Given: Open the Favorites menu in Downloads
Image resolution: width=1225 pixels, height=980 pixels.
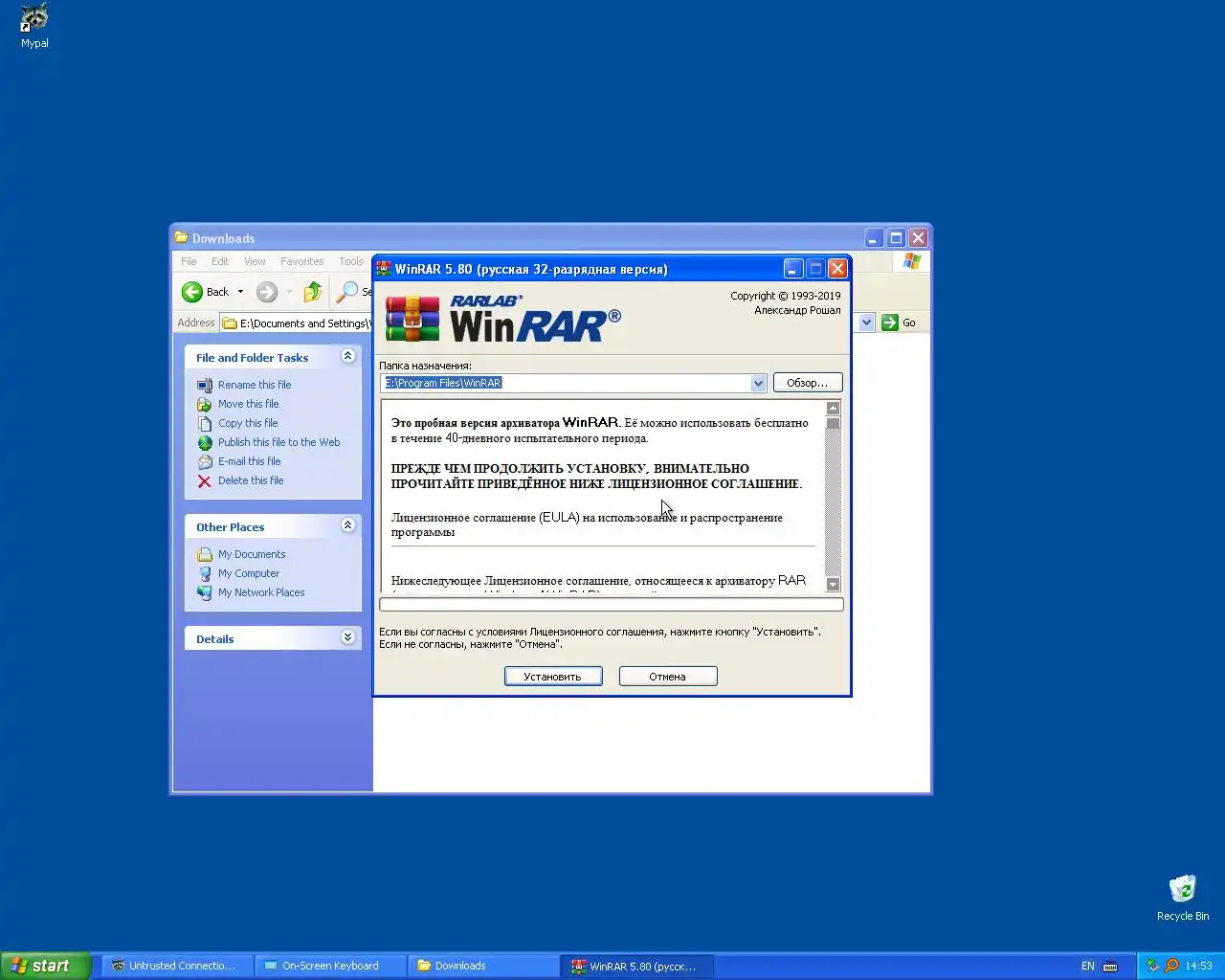Looking at the screenshot, I should tap(301, 261).
